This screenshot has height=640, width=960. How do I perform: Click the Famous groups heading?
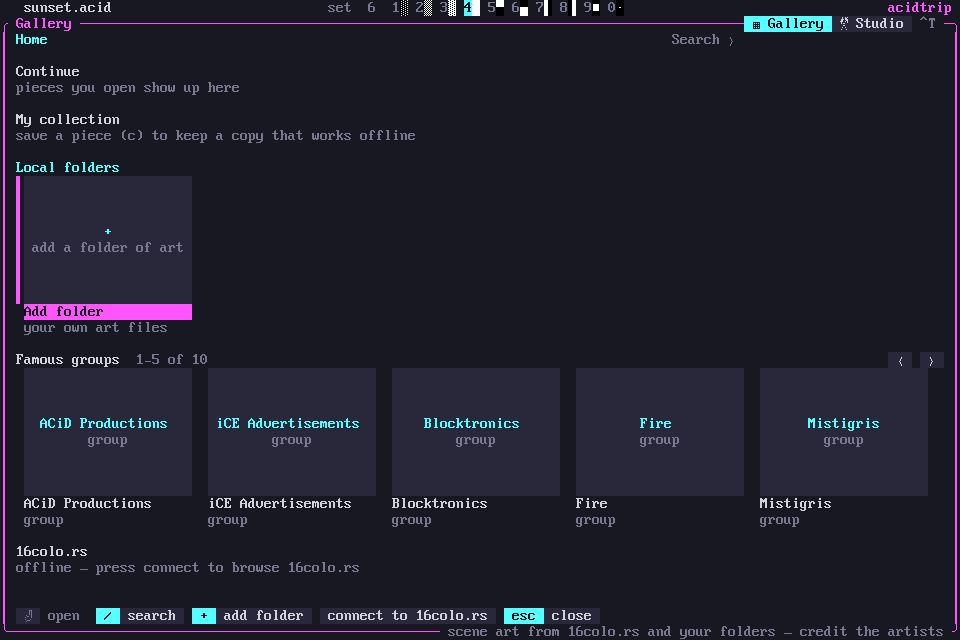(x=67, y=360)
